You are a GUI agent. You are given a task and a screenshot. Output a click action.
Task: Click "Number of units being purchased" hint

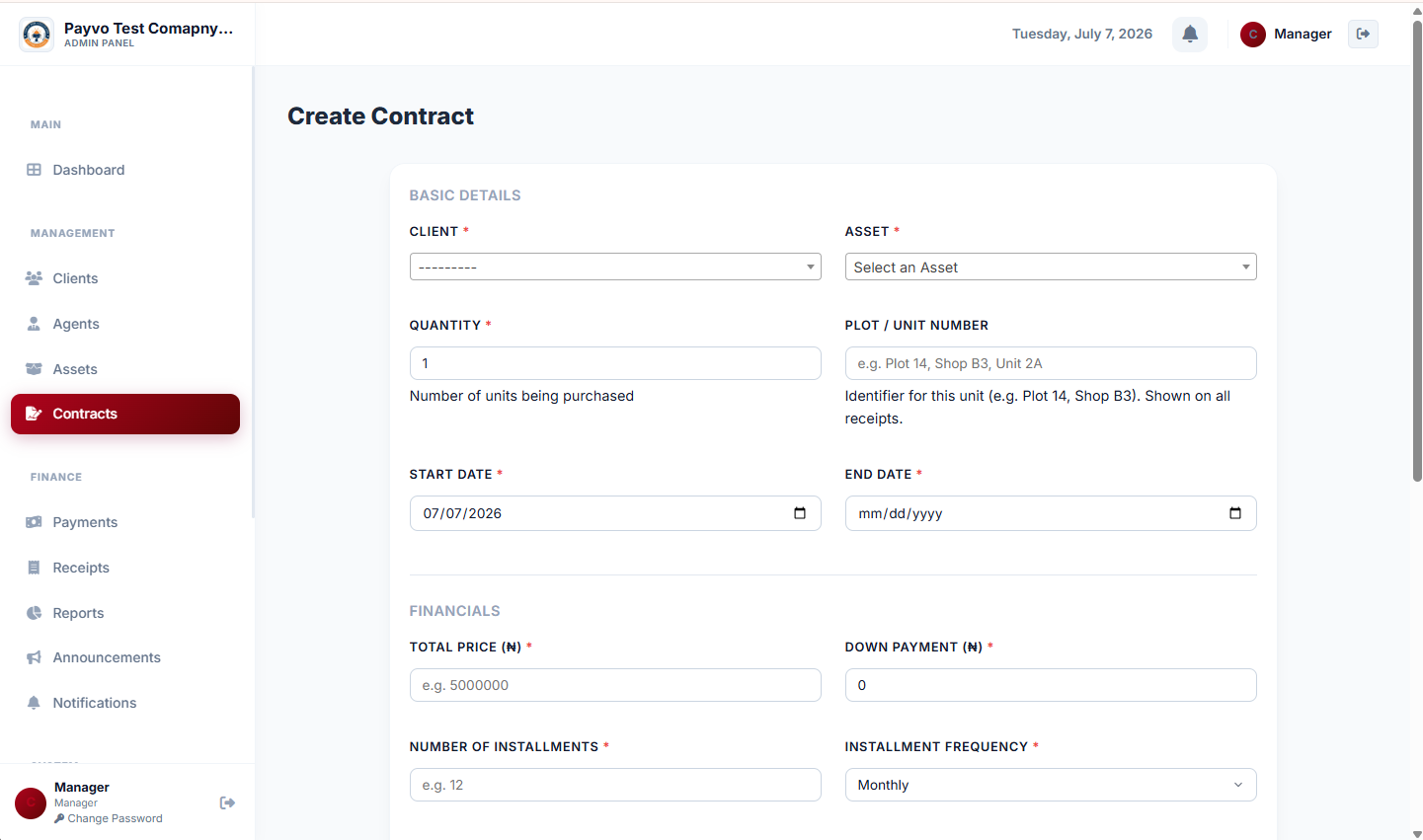point(521,396)
